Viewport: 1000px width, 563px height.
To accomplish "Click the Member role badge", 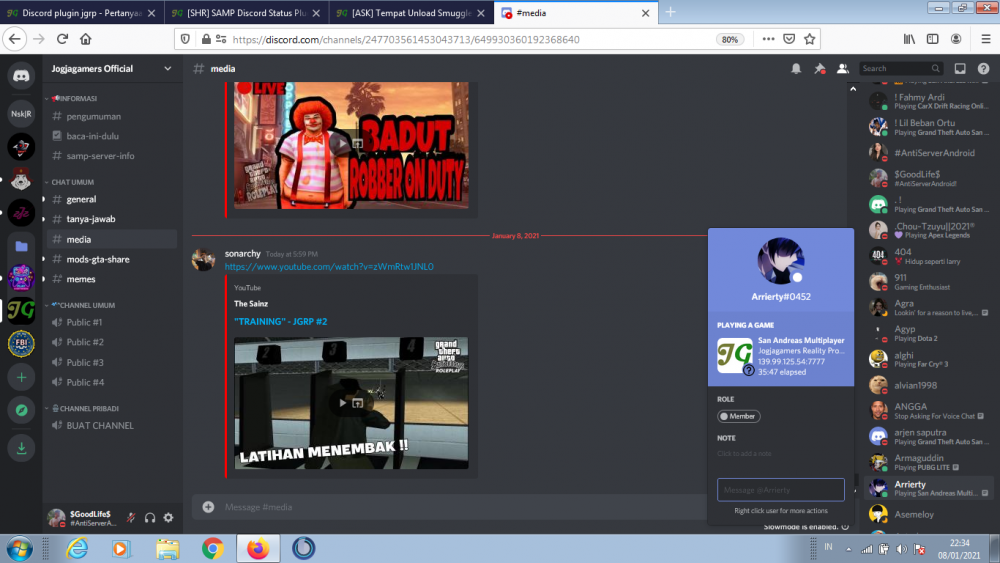I will point(739,416).
